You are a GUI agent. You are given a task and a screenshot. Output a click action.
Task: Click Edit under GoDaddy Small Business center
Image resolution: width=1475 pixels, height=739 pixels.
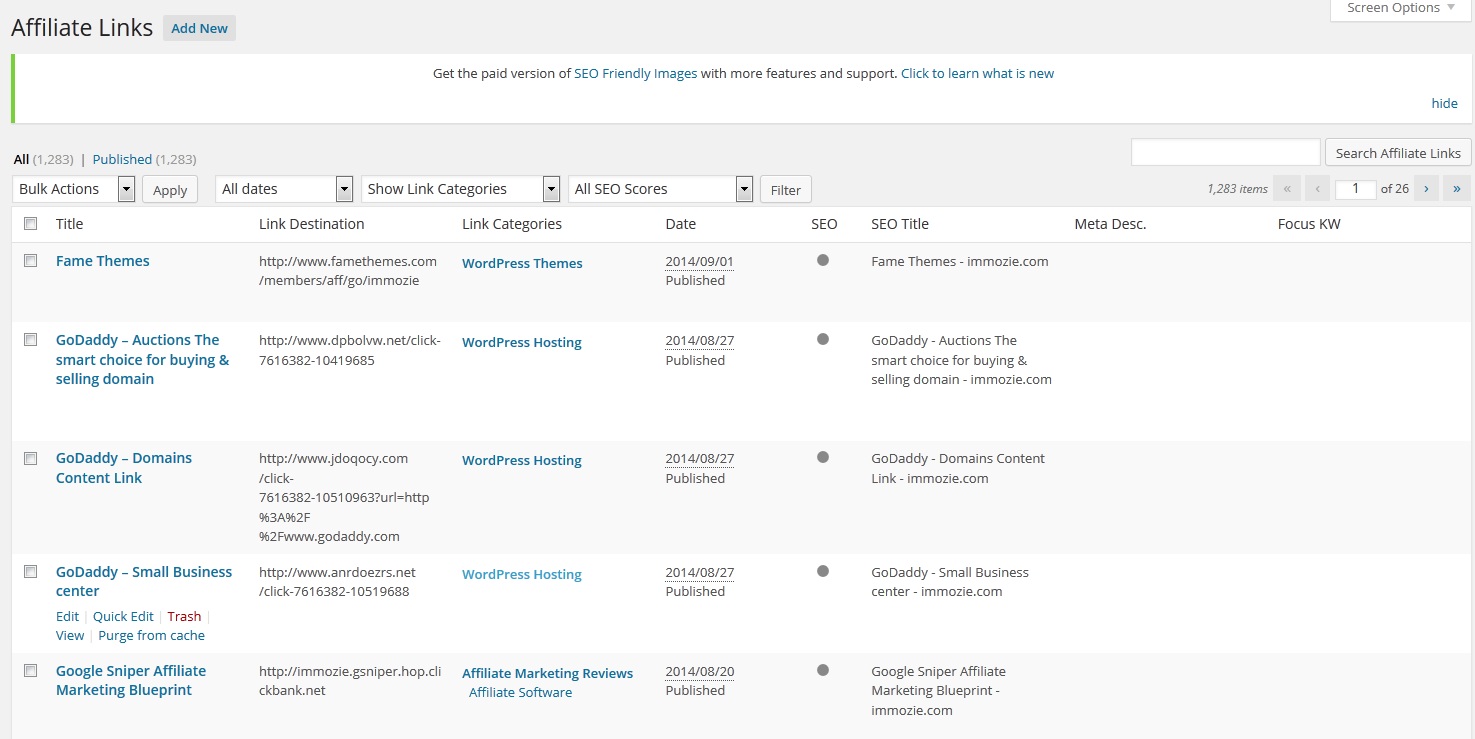[67, 616]
